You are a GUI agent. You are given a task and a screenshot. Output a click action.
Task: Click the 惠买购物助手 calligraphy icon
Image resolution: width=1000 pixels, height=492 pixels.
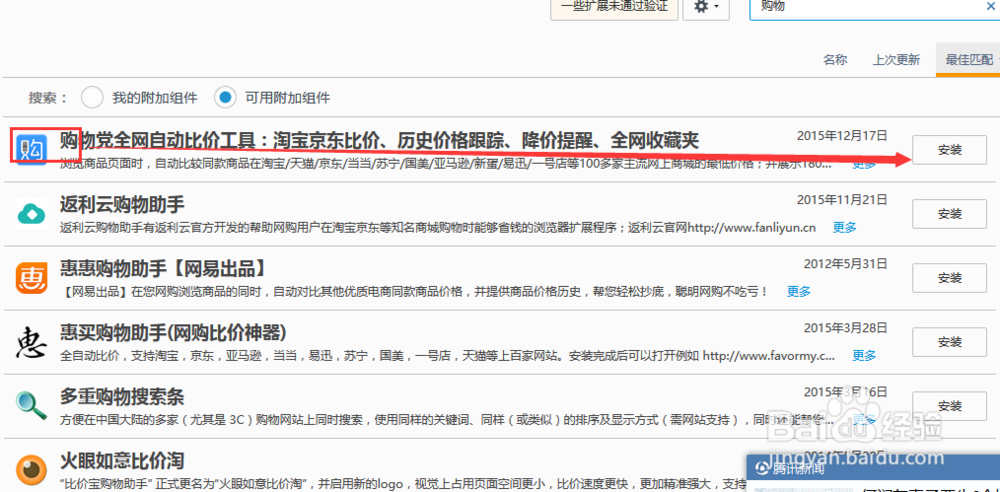(31, 343)
